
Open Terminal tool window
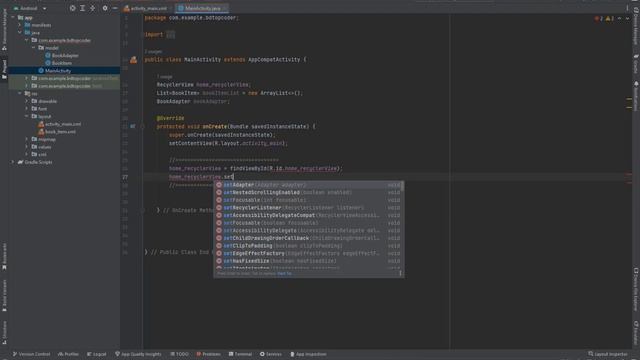[x=240, y=354]
